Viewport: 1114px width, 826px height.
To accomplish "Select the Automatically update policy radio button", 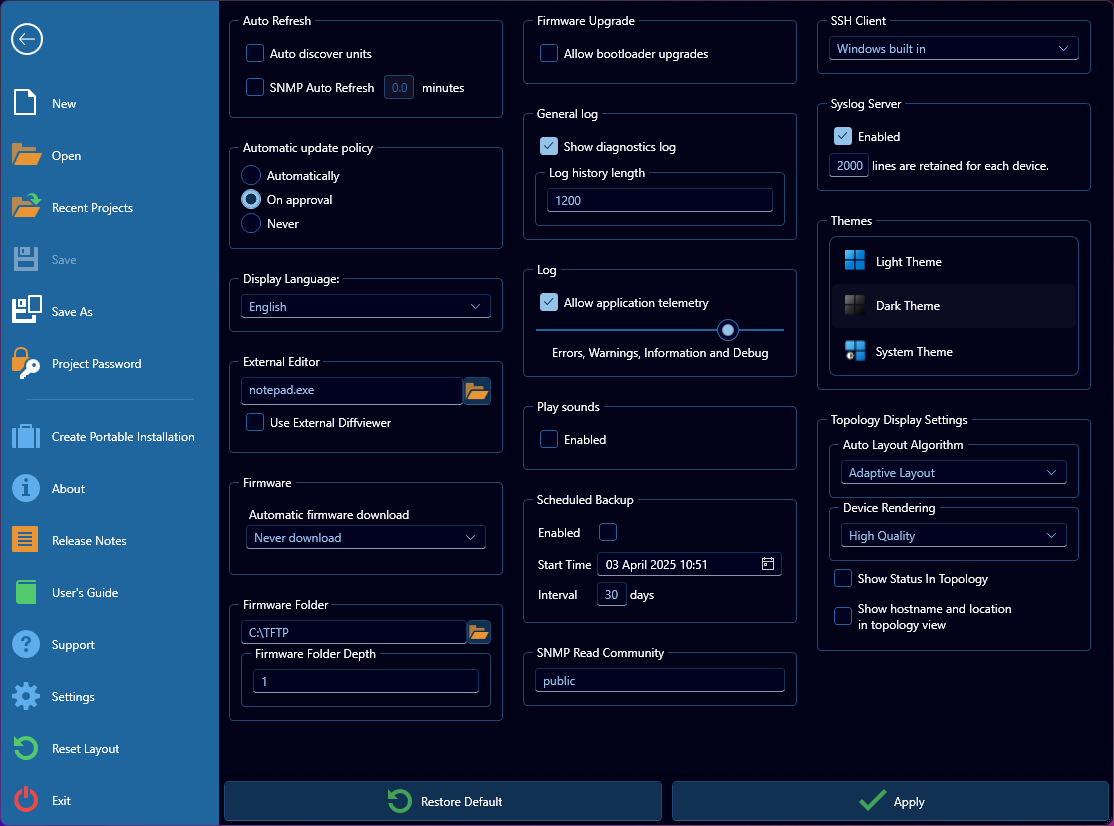I will click(251, 175).
